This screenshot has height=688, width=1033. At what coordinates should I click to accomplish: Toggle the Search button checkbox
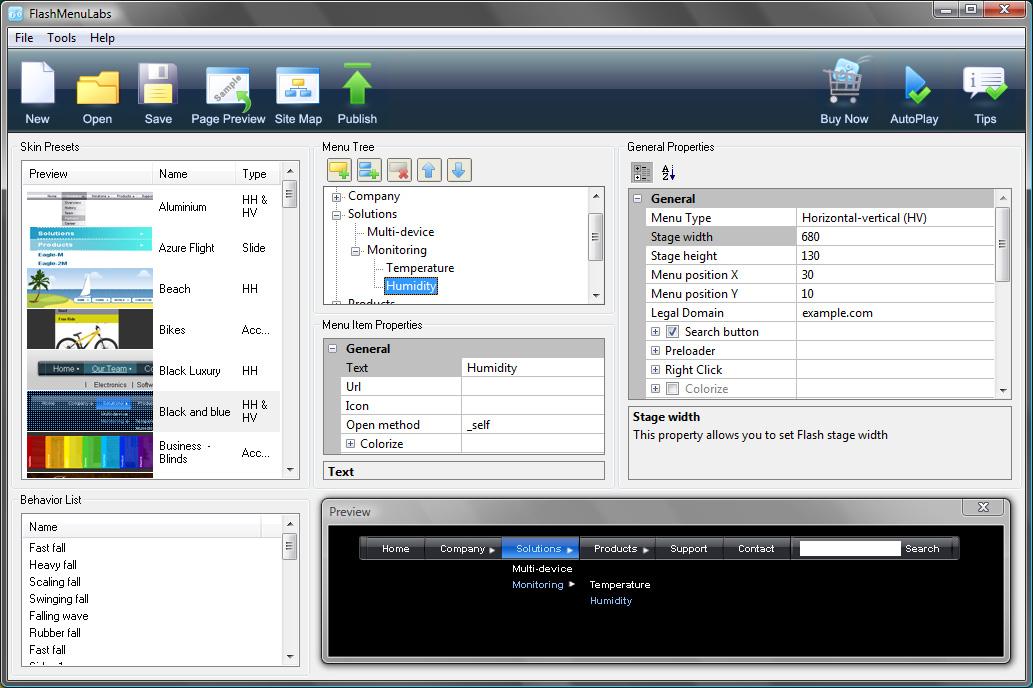[x=673, y=332]
